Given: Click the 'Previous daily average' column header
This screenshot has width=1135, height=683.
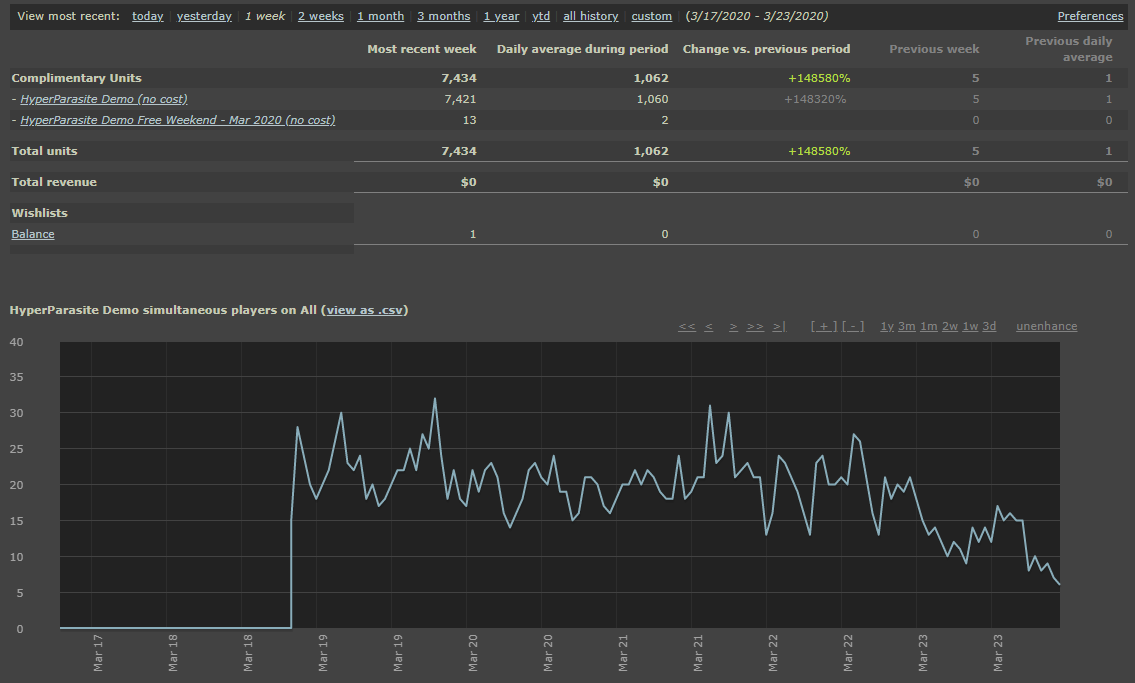Looking at the screenshot, I should (1069, 49).
